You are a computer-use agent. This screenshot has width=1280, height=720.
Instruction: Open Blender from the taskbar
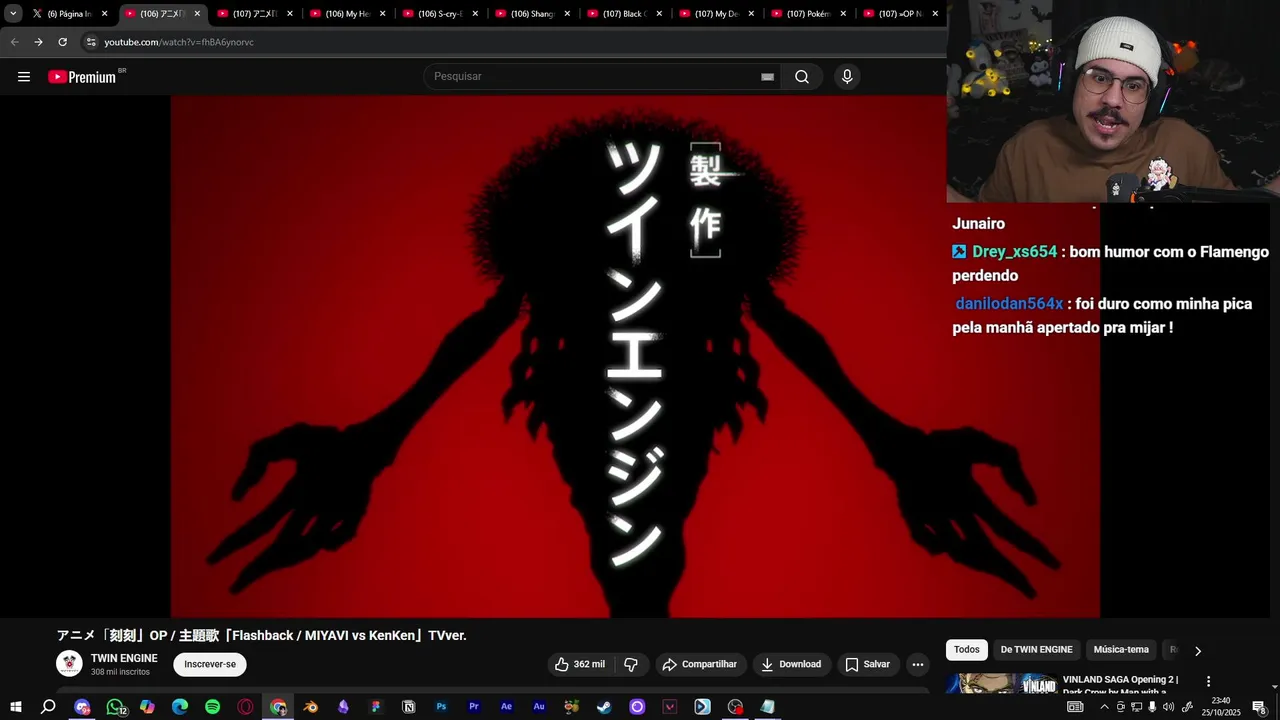311,707
